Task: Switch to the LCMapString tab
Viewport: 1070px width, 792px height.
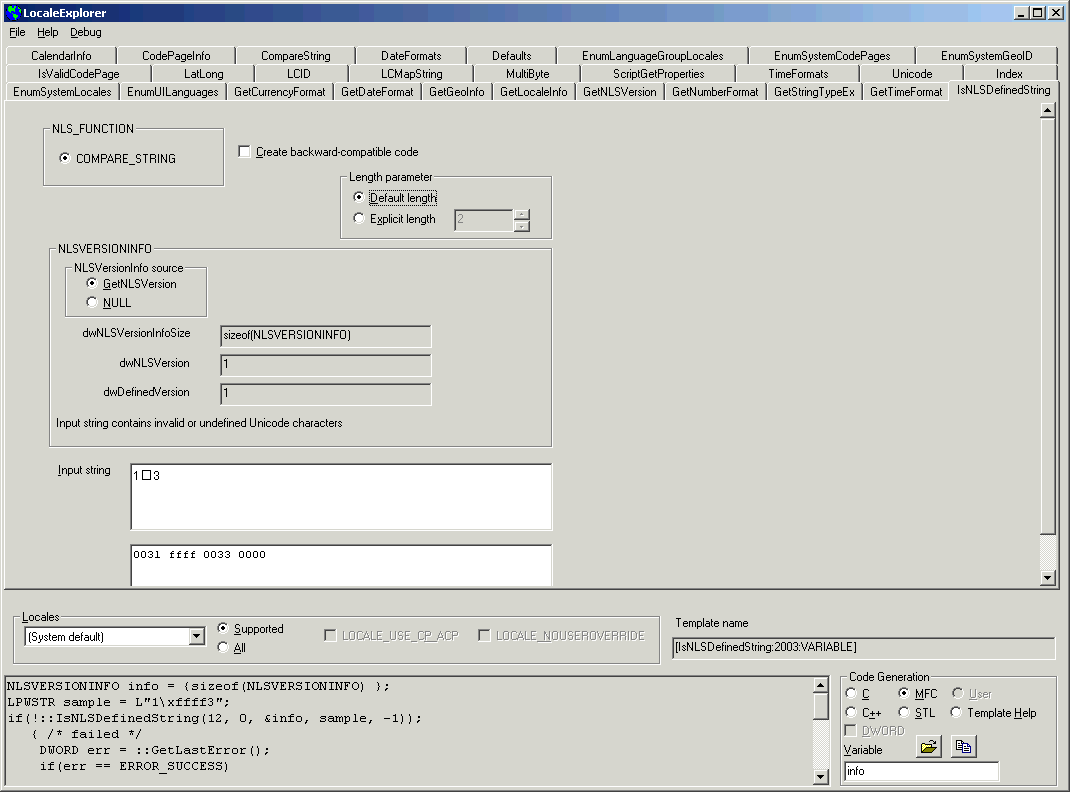Action: [x=411, y=74]
